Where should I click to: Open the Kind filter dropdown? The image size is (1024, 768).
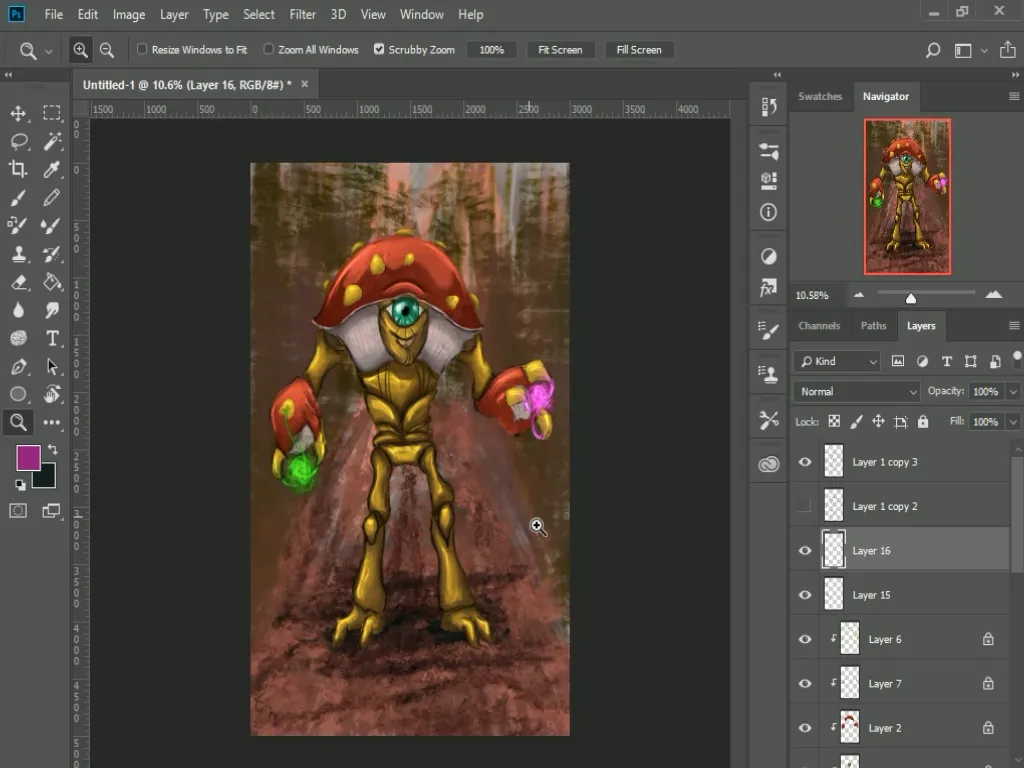(838, 361)
